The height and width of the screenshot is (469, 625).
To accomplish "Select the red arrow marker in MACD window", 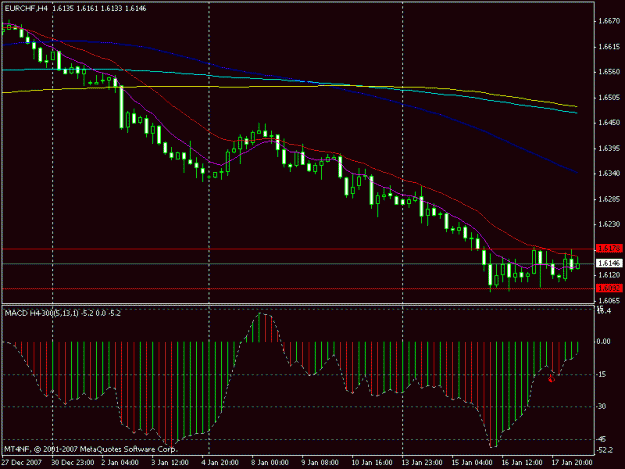I will coord(551,379).
